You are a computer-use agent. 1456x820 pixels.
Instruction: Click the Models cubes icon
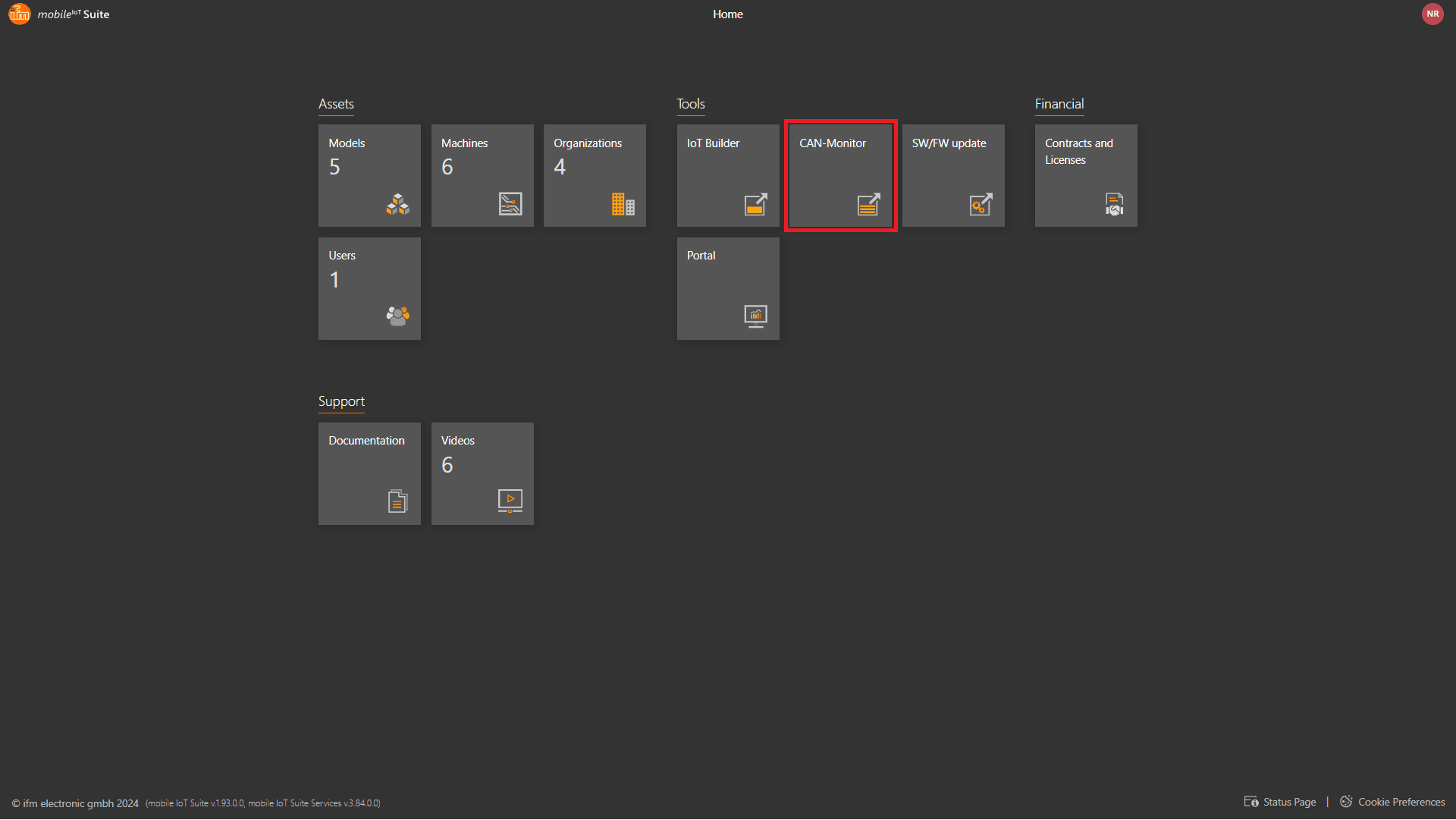point(397,204)
